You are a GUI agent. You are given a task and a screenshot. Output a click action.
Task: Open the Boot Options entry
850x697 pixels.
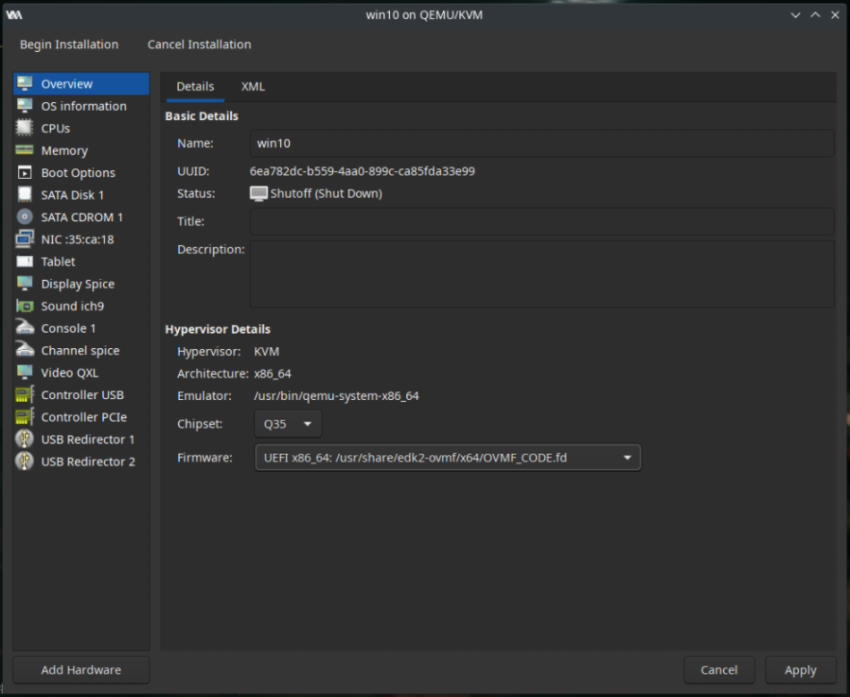coord(81,172)
